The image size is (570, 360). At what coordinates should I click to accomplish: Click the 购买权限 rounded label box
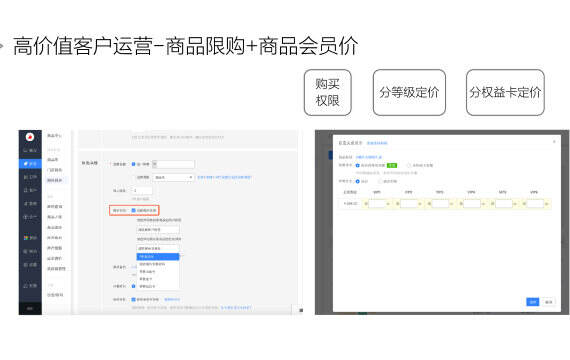[x=328, y=93]
